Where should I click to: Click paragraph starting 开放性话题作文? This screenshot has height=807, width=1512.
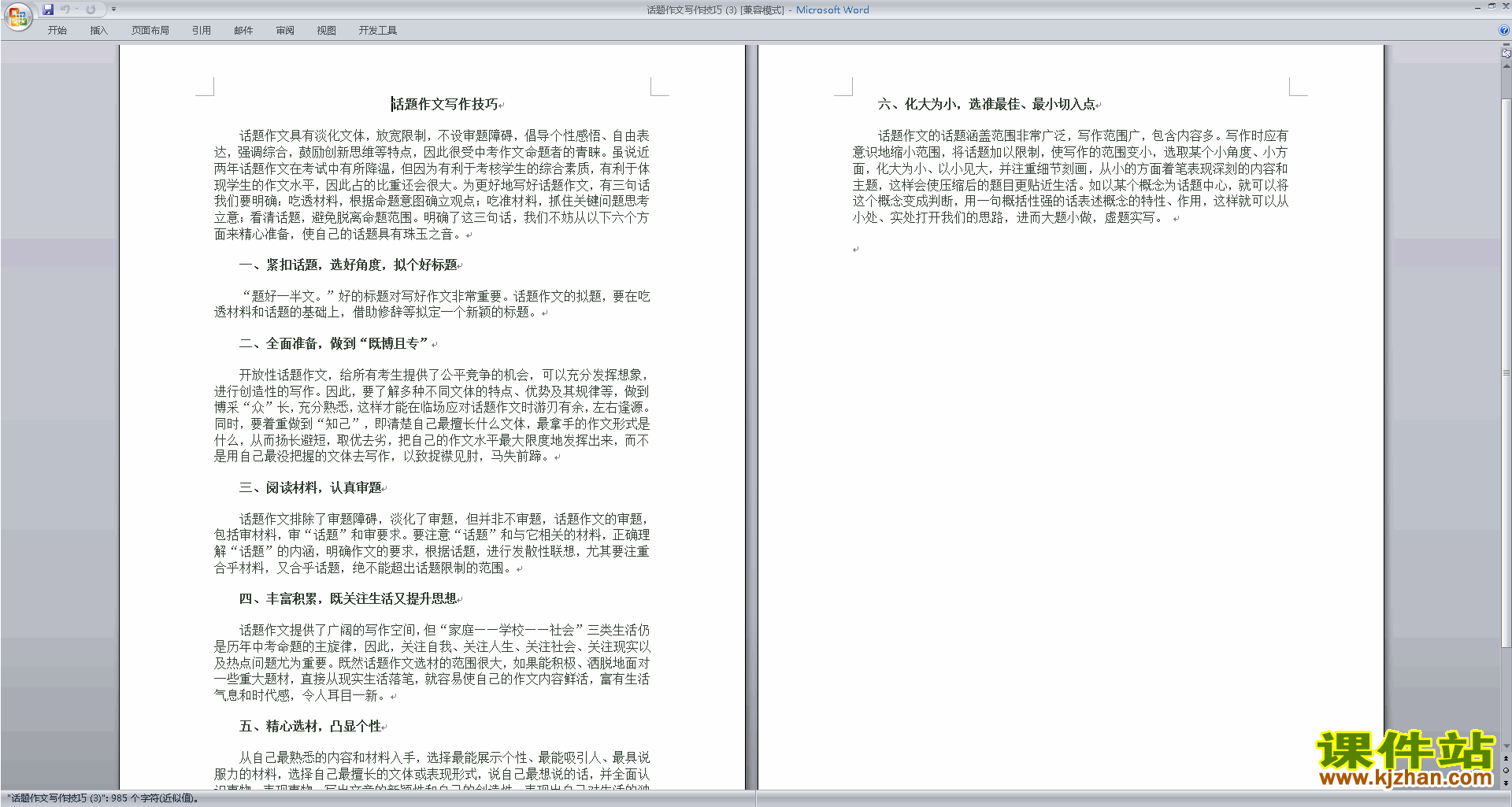pos(432,415)
